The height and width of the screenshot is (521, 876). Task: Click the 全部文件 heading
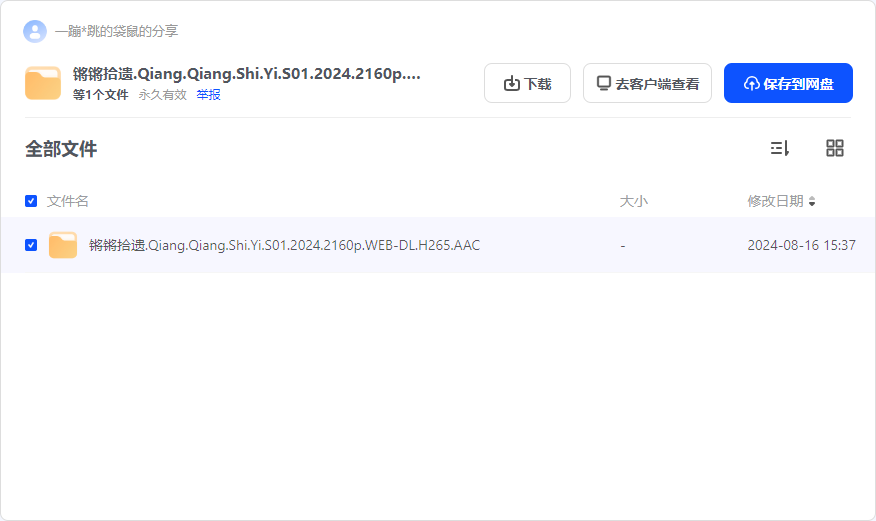[x=61, y=149]
